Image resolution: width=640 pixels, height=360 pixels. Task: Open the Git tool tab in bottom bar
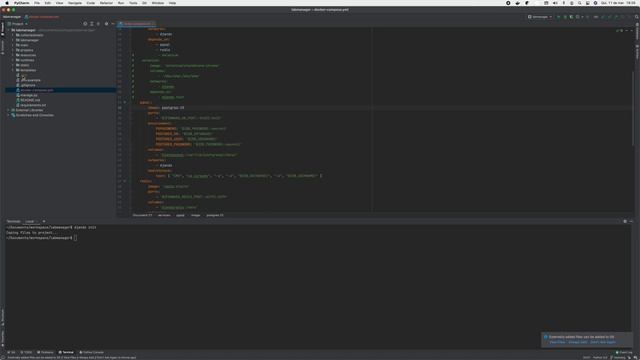pyautogui.click(x=11, y=352)
